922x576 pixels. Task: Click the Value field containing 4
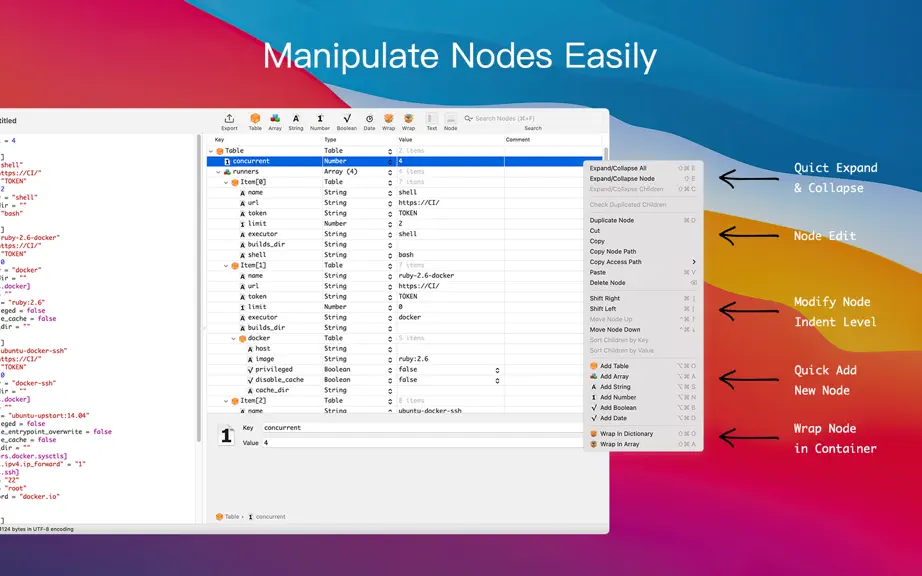(x=422, y=443)
